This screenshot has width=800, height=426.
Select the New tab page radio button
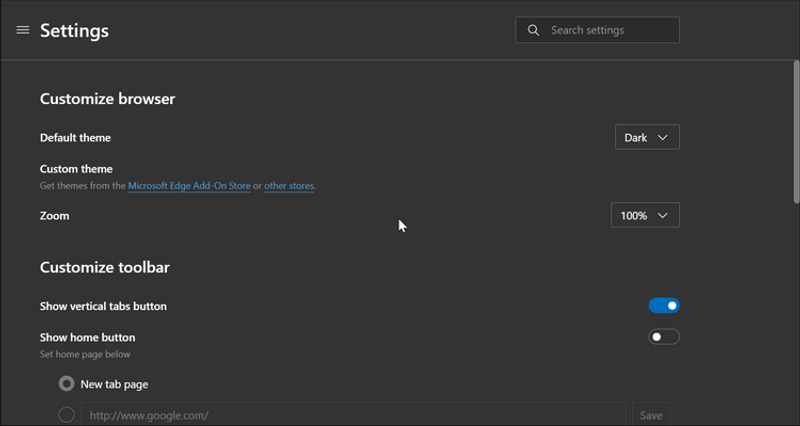click(x=66, y=384)
